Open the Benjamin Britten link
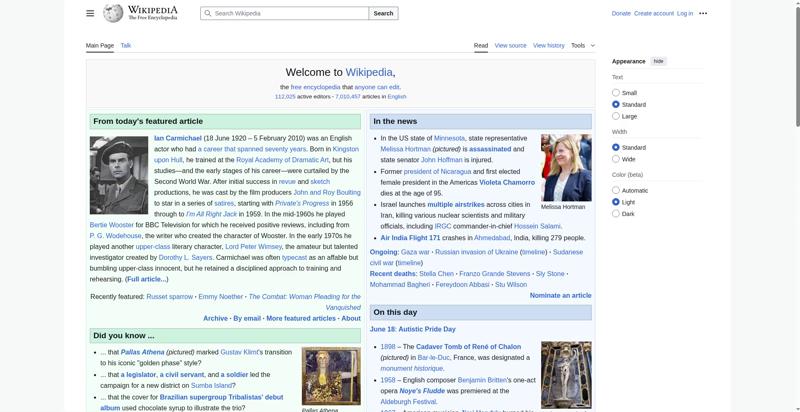This screenshot has height=412, width=800. (x=483, y=380)
